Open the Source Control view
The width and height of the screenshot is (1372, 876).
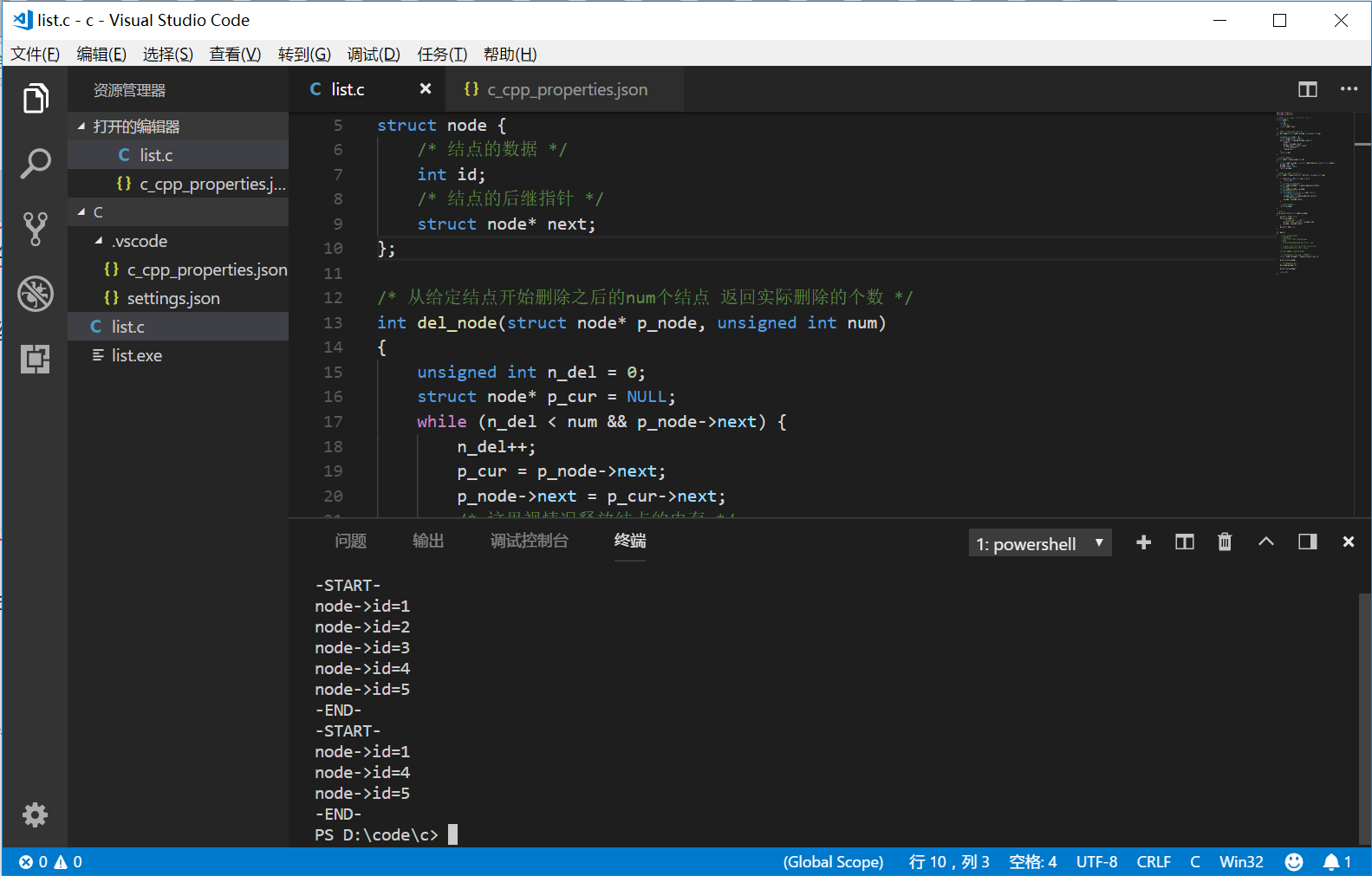coord(36,229)
